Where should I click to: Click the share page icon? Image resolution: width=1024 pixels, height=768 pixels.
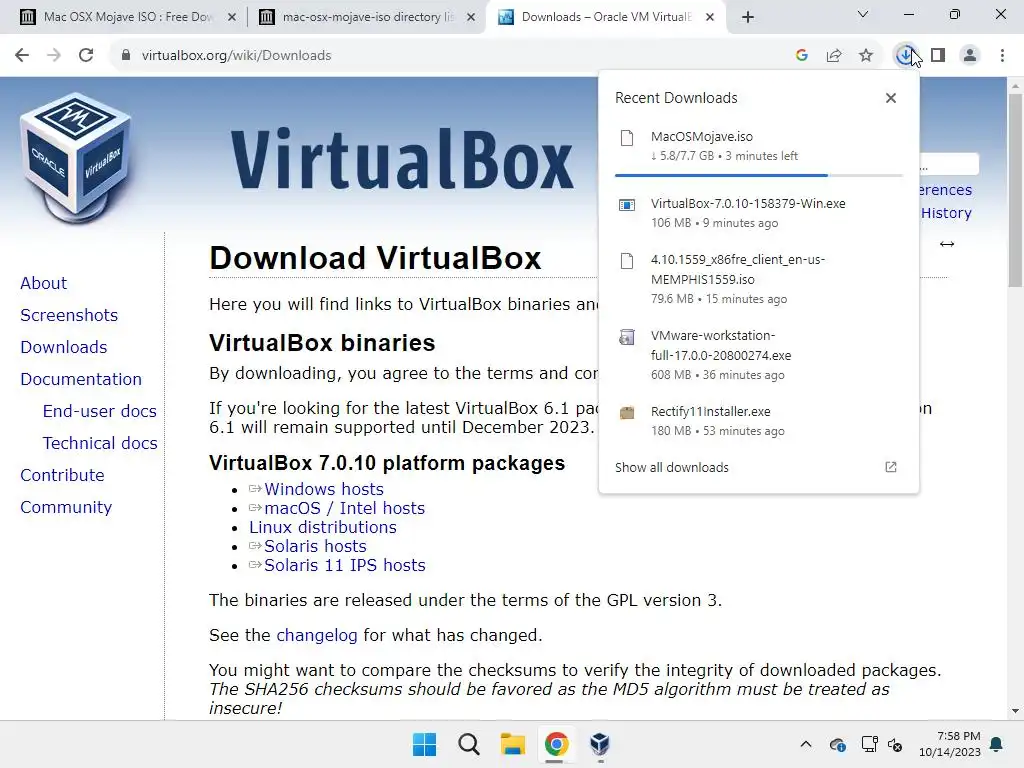[834, 56]
